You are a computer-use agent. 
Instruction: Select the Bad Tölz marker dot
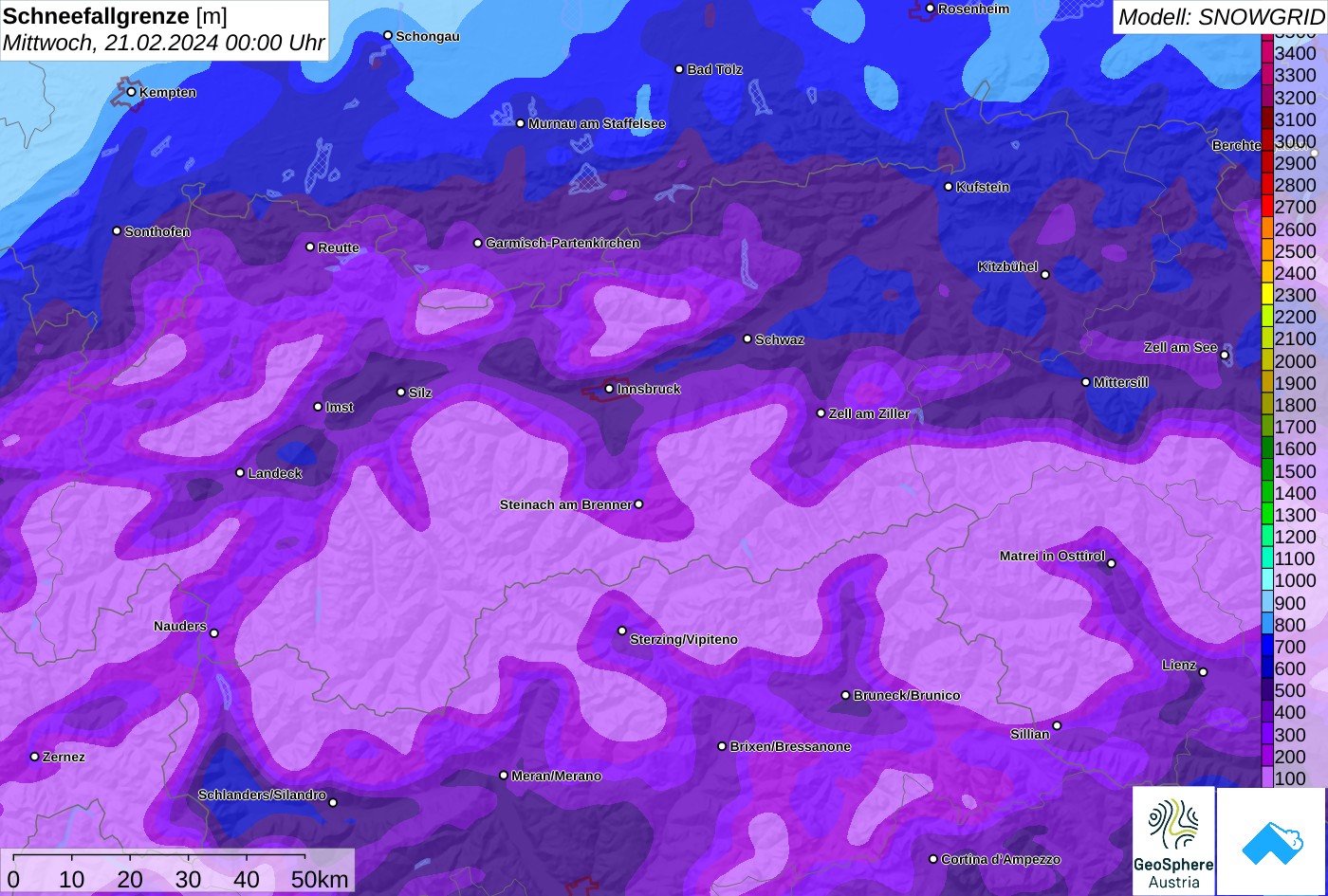679,69
